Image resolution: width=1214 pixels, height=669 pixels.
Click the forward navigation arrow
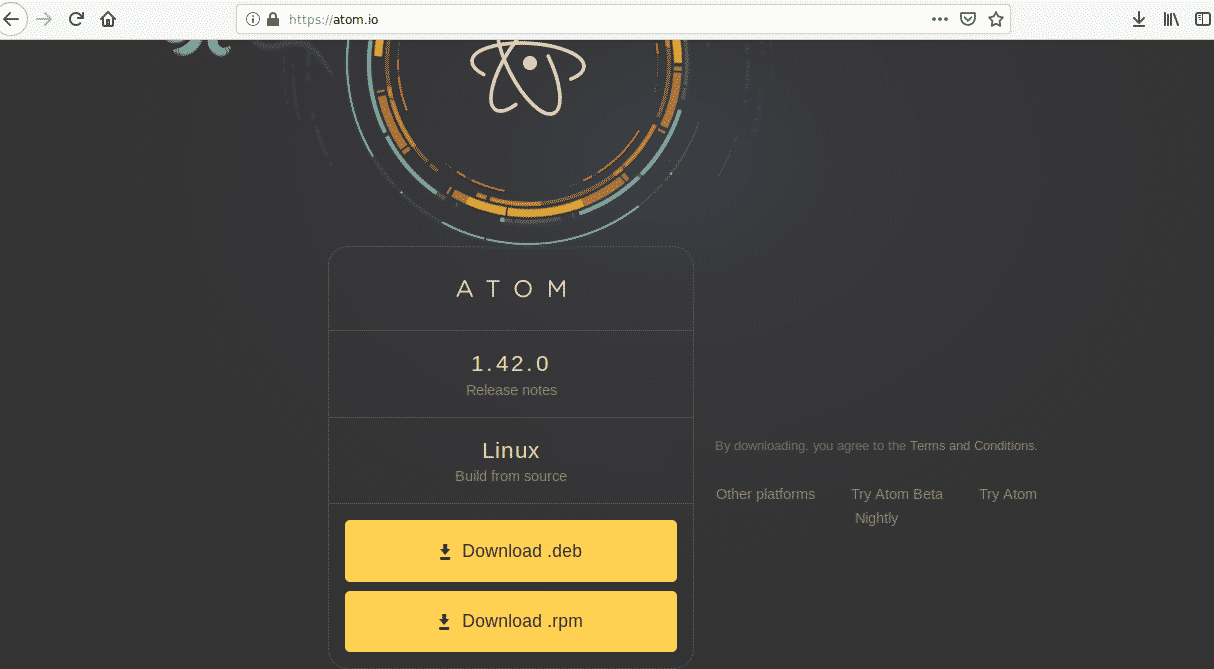[44, 19]
